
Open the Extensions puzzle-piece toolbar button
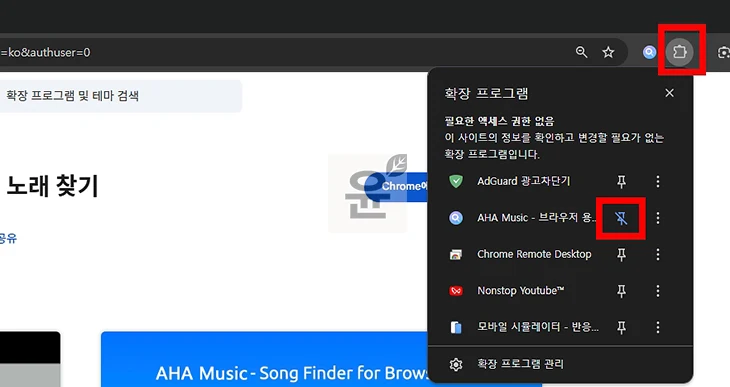click(680, 51)
